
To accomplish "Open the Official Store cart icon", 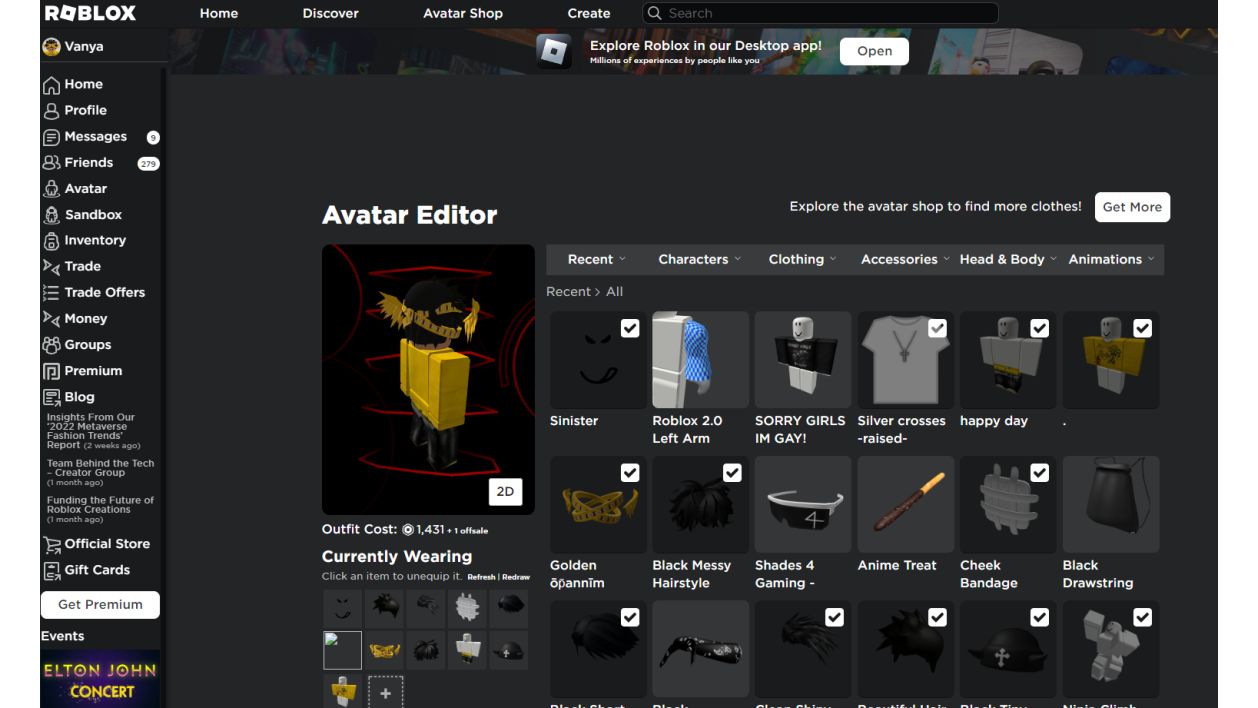I will [51, 544].
